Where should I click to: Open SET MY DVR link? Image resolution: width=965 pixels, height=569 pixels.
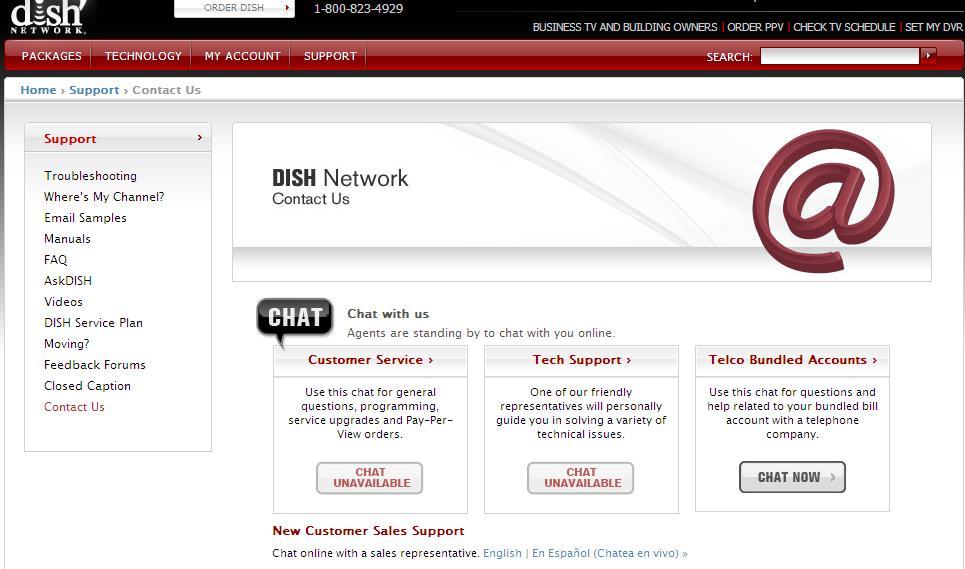(934, 27)
